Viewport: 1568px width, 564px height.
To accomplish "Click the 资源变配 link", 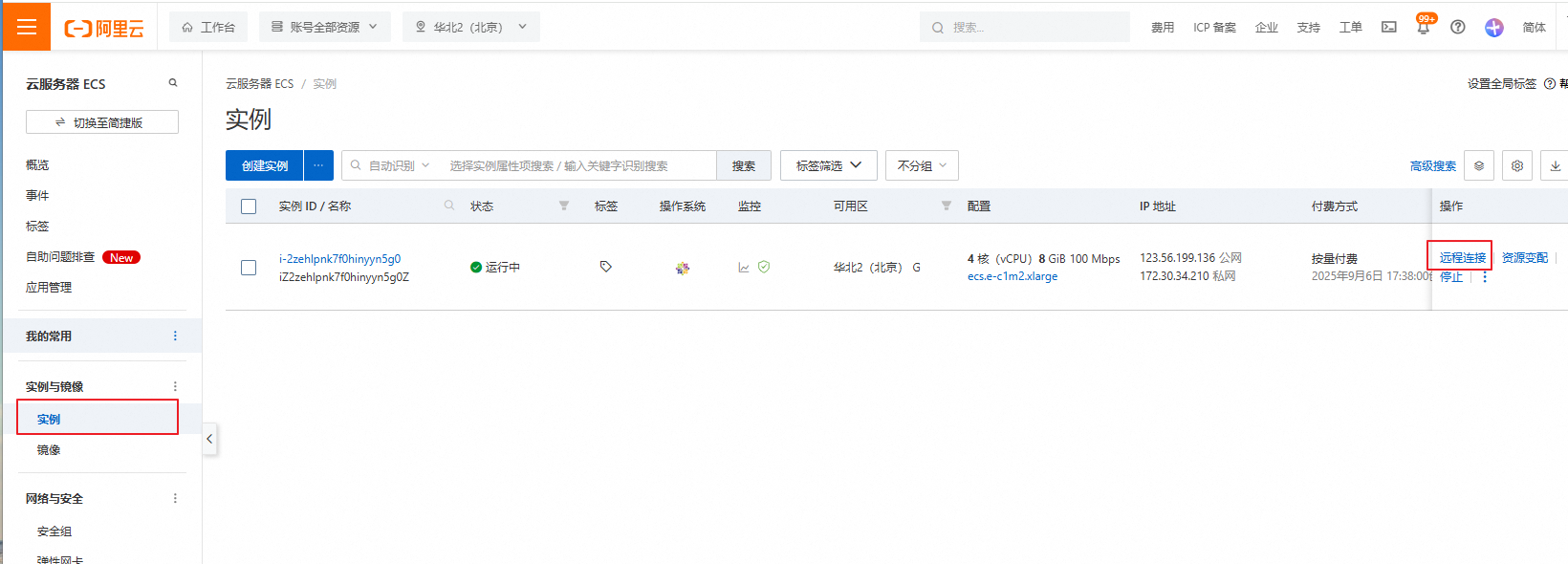I will point(1525,257).
